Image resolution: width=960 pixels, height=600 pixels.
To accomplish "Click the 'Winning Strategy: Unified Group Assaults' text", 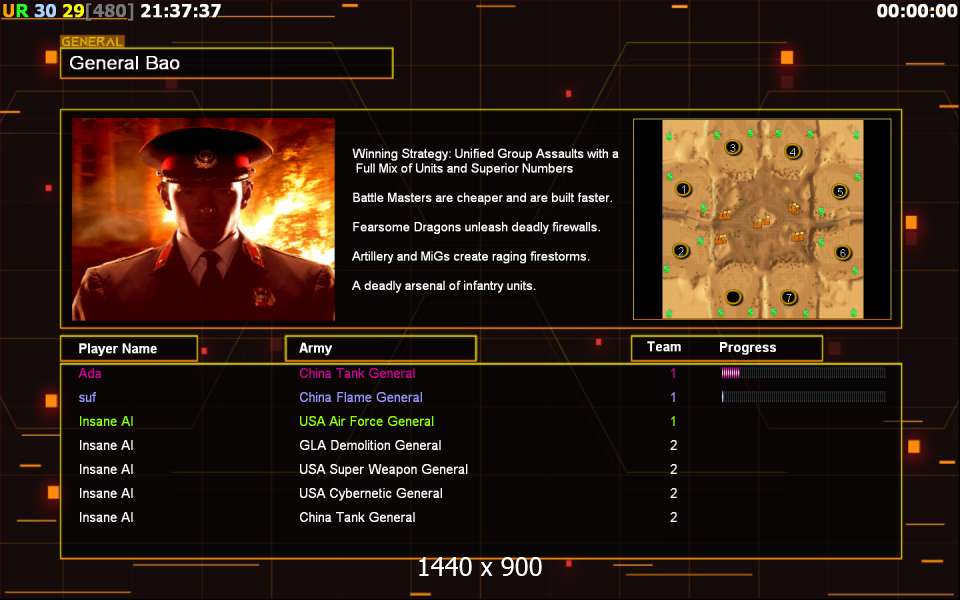I will (485, 161).
